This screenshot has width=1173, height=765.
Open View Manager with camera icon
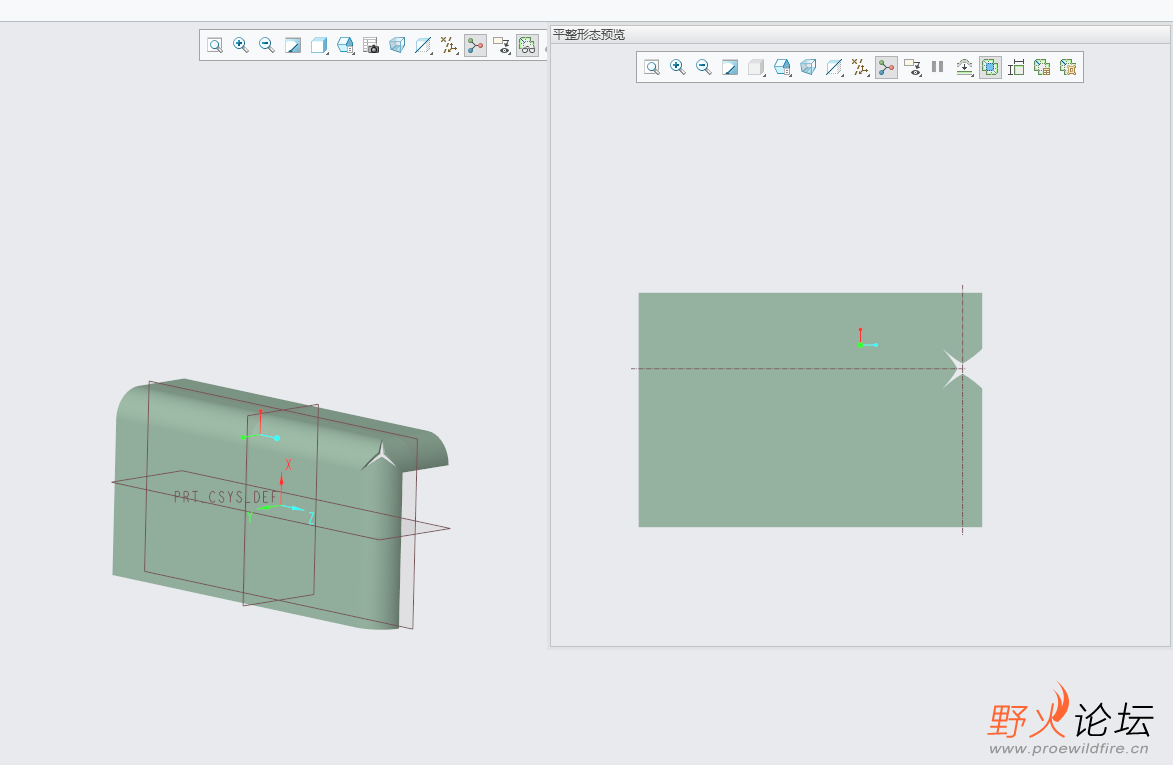tap(371, 46)
